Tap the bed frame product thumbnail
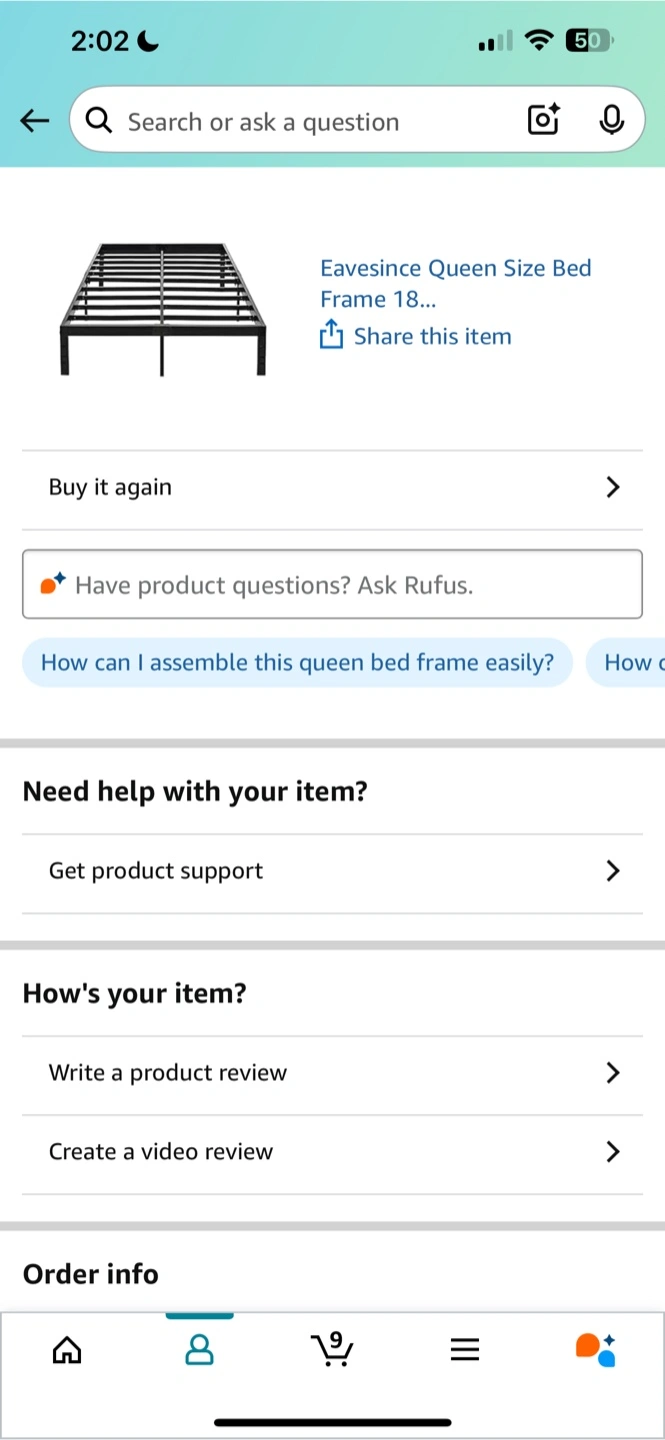The height and width of the screenshot is (1440, 665). (x=163, y=309)
